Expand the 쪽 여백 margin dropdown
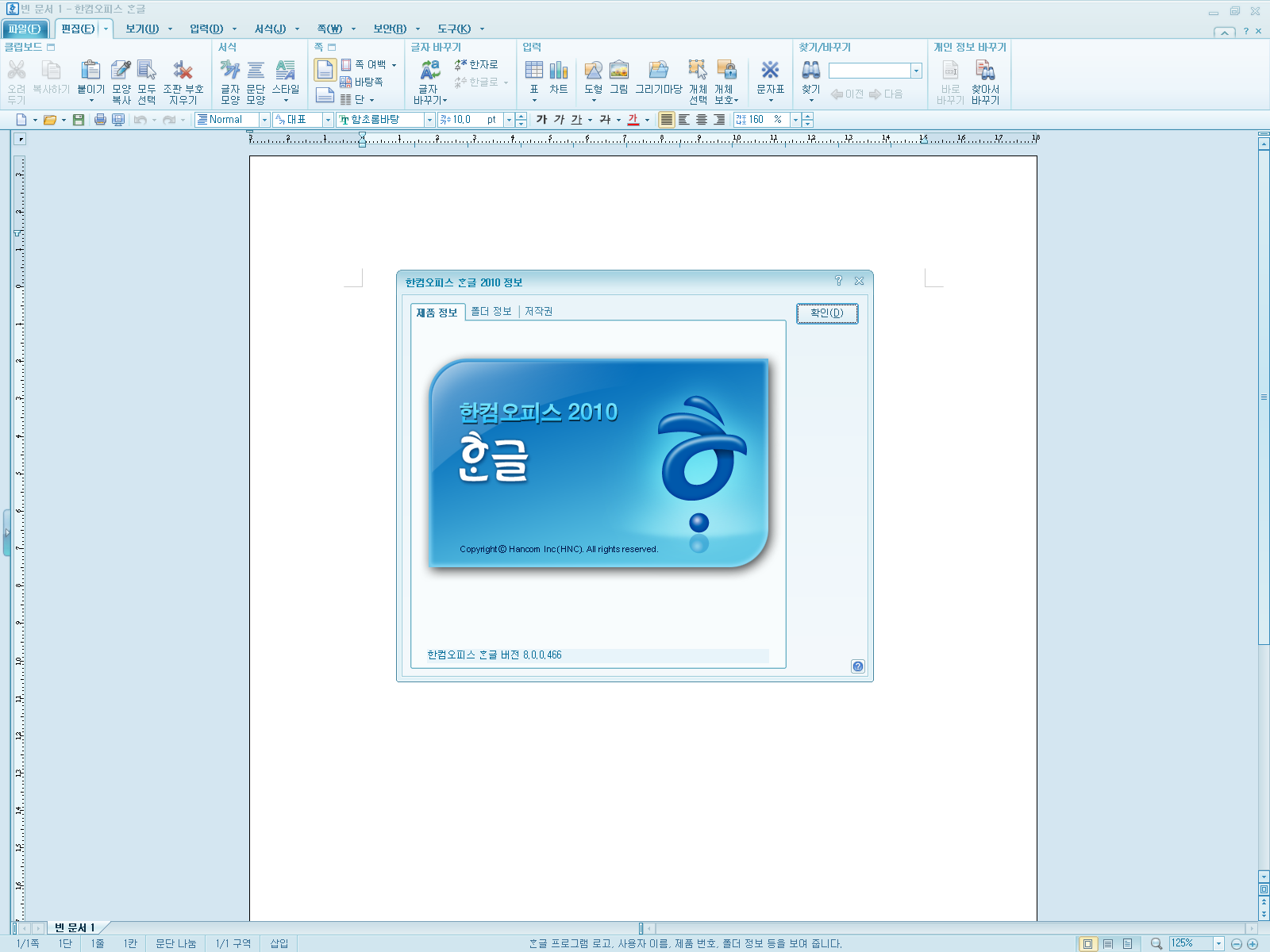Screen dimensions: 1270x952 394,65
